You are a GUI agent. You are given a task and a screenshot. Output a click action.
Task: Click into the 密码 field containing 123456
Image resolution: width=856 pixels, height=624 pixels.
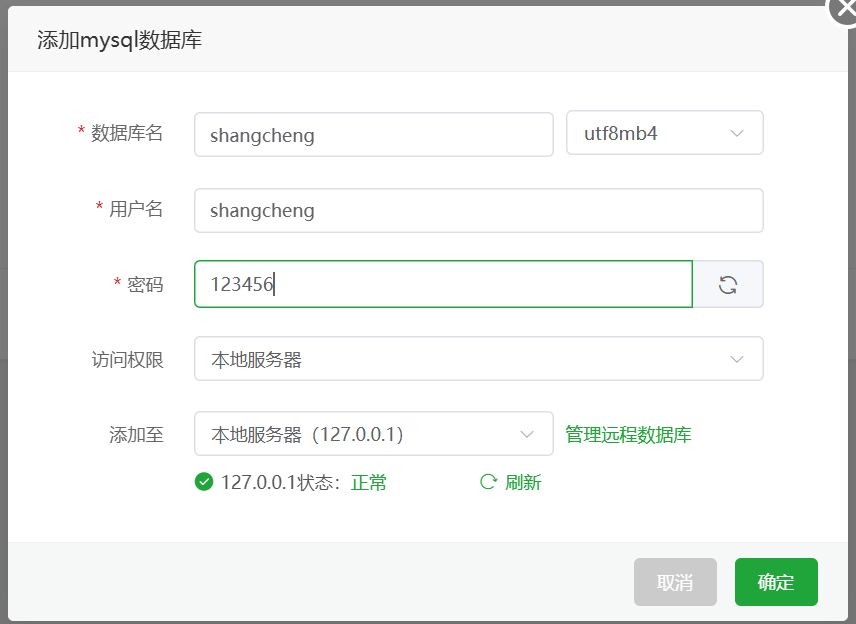[x=443, y=284]
